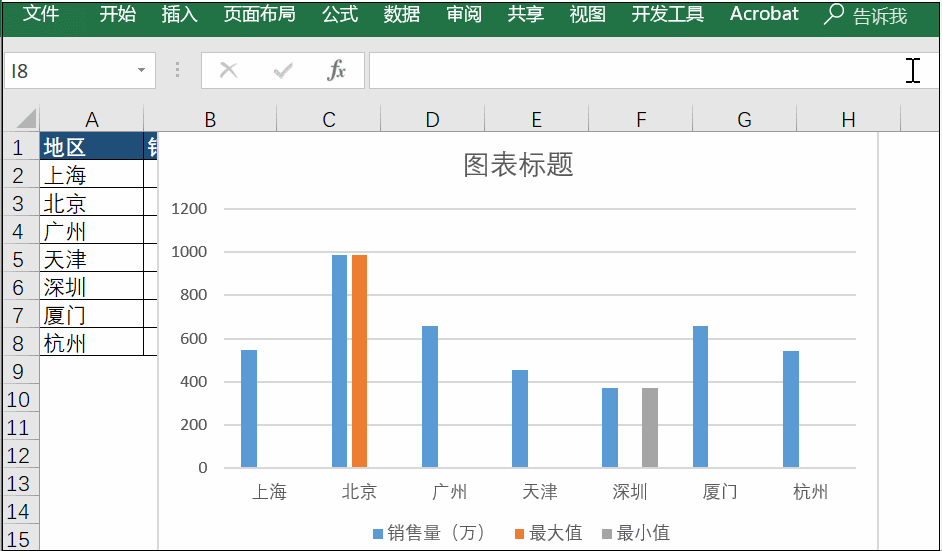Select column H header
Viewport: 942px width, 551px height.
point(848,120)
